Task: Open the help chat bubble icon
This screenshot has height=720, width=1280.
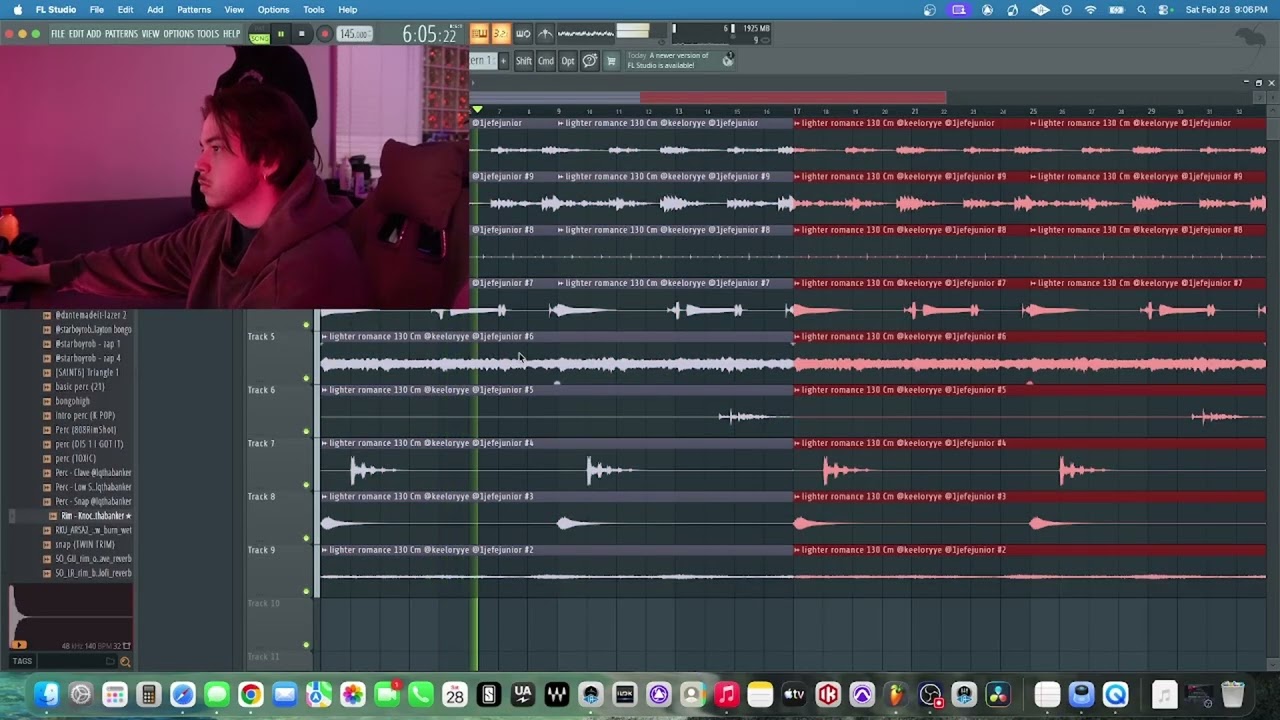Action: point(590,61)
